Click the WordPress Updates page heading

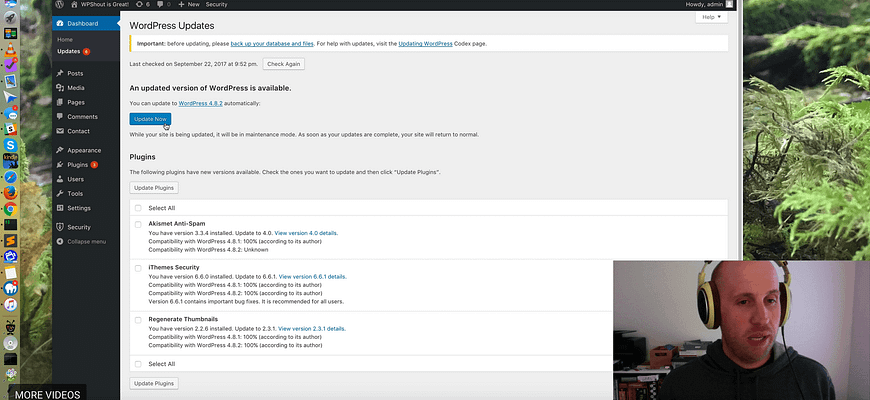point(171,26)
